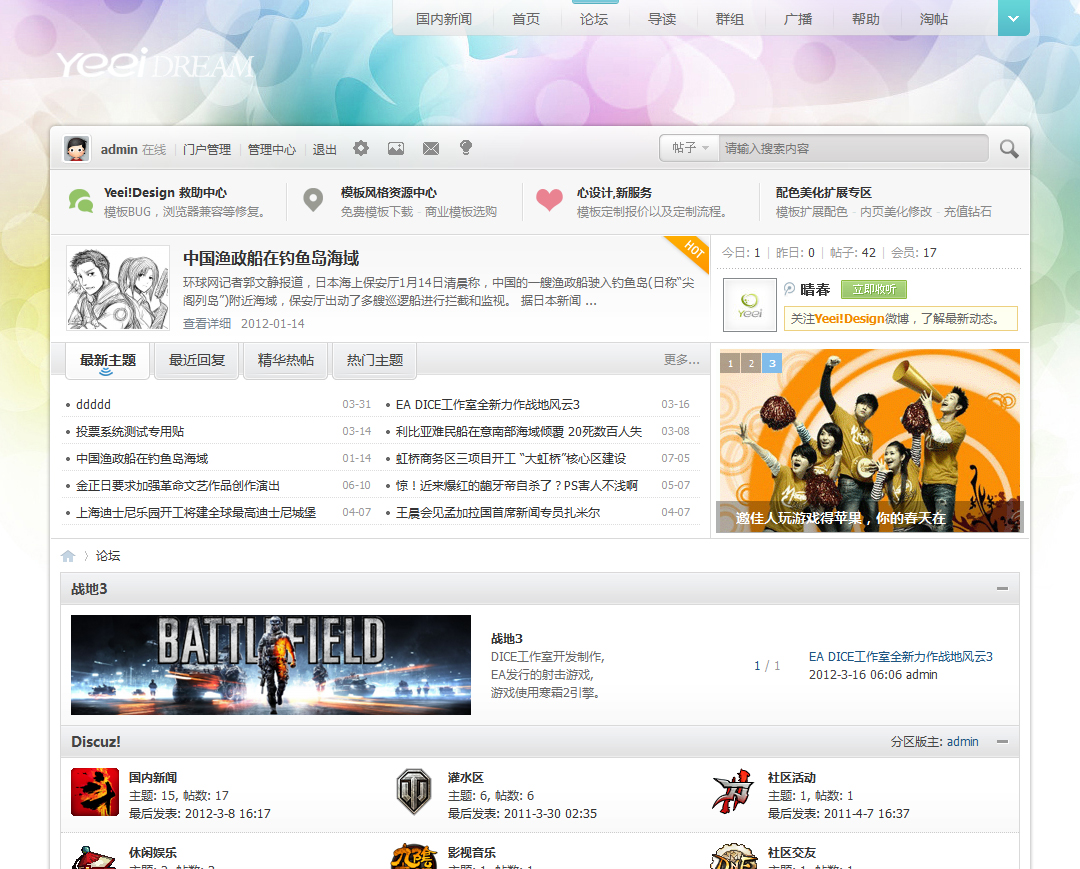Open topic 金正日要求加强革命文艺作品创作演出
This screenshot has height=869, width=1080.
(178, 485)
